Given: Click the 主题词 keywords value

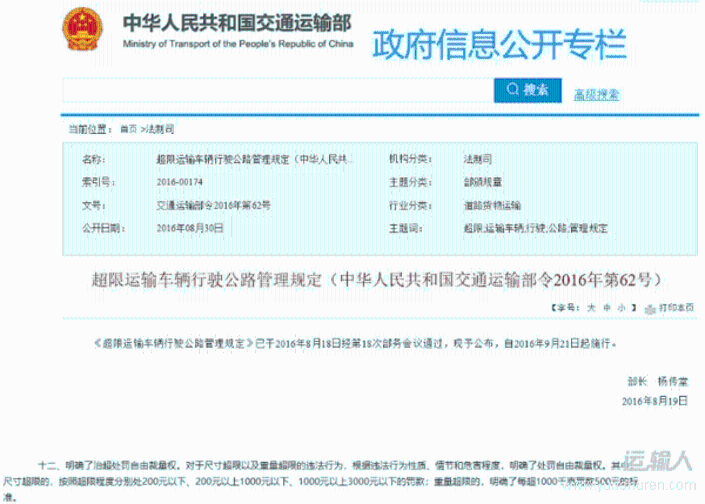Looking at the screenshot, I should click(x=535, y=228).
